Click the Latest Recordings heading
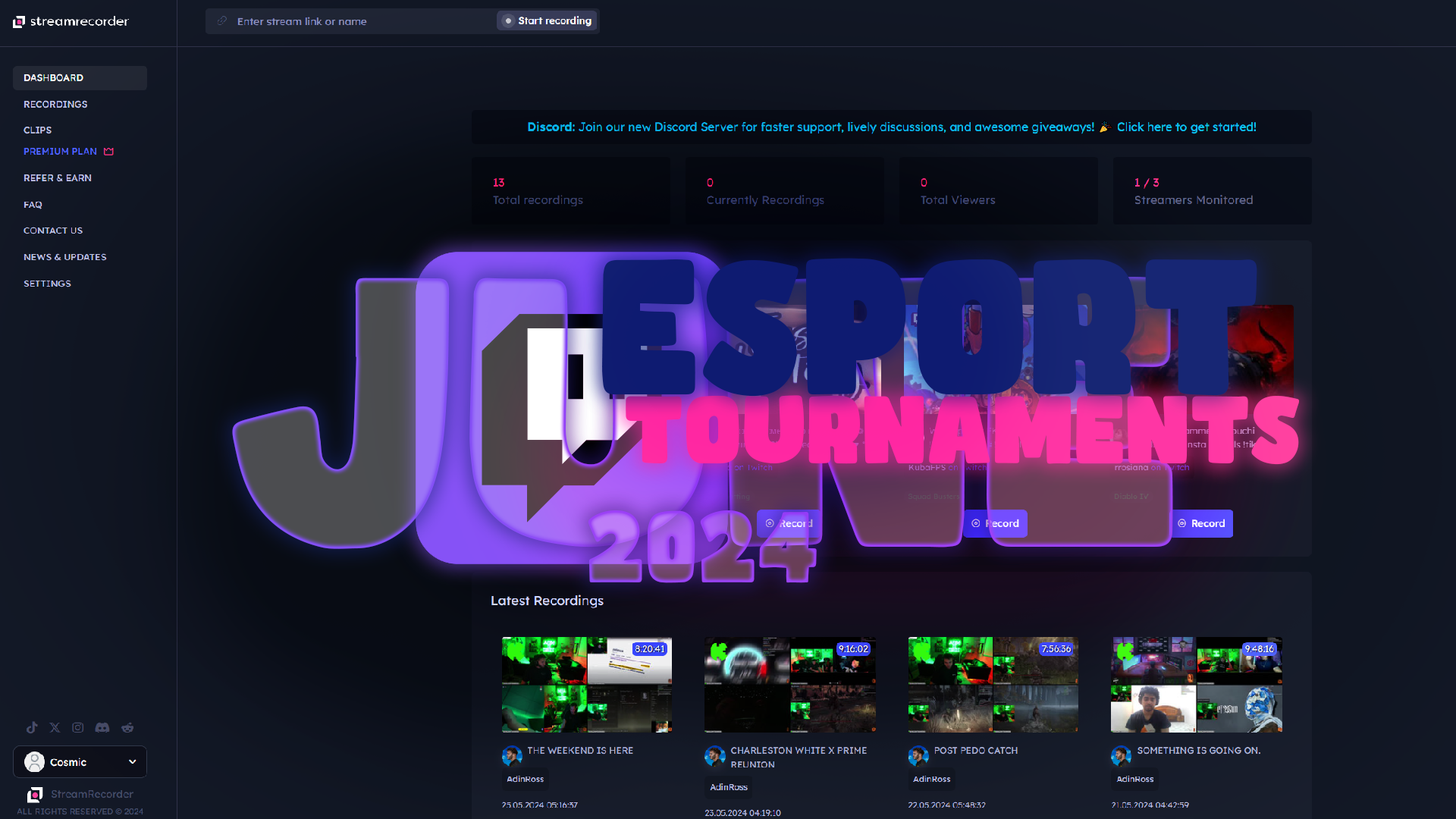The height and width of the screenshot is (819, 1456). point(547,601)
